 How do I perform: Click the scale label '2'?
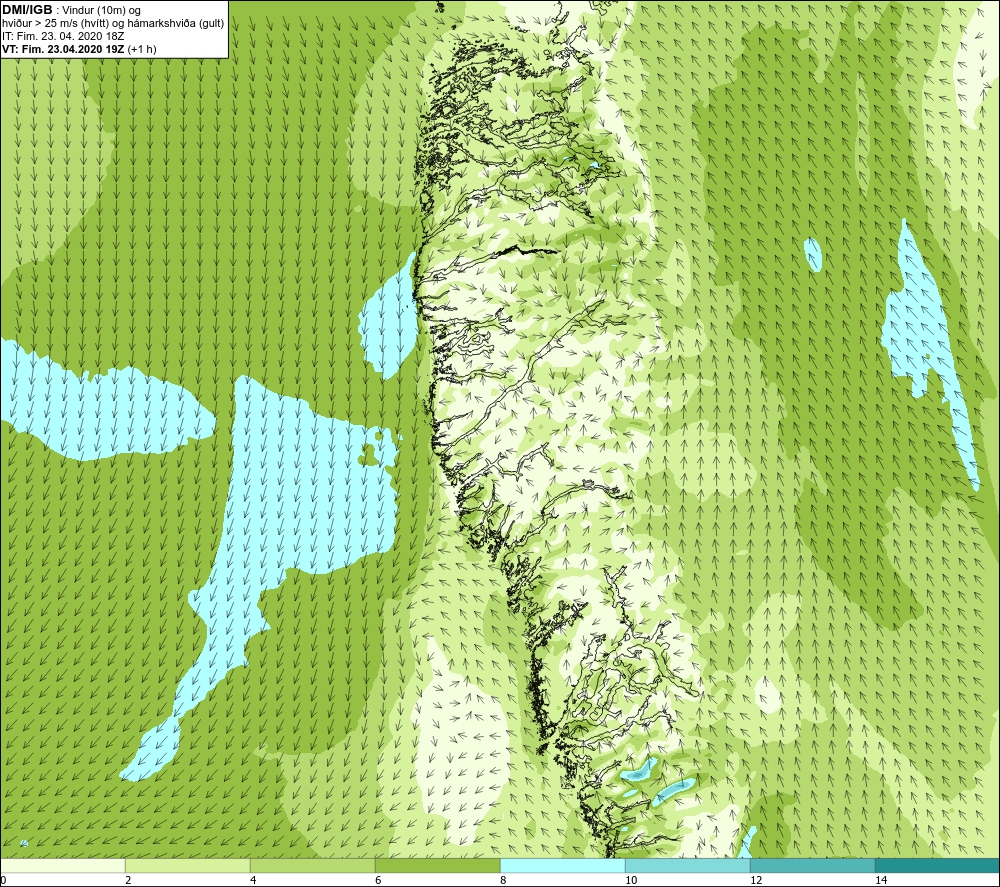pyautogui.click(x=128, y=880)
